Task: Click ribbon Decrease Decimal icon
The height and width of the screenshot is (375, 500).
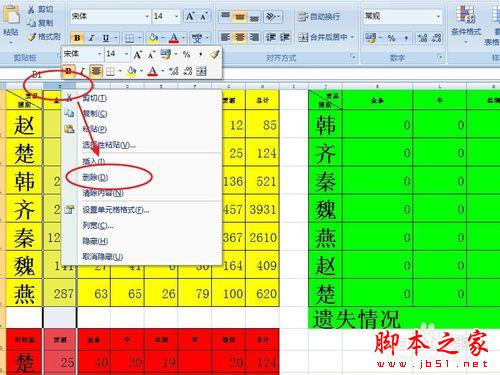Action: coord(436,38)
